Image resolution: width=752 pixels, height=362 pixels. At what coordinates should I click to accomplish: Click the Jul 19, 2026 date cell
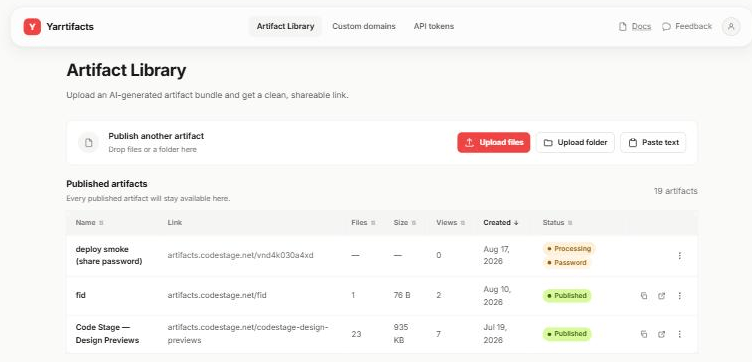(x=494, y=334)
